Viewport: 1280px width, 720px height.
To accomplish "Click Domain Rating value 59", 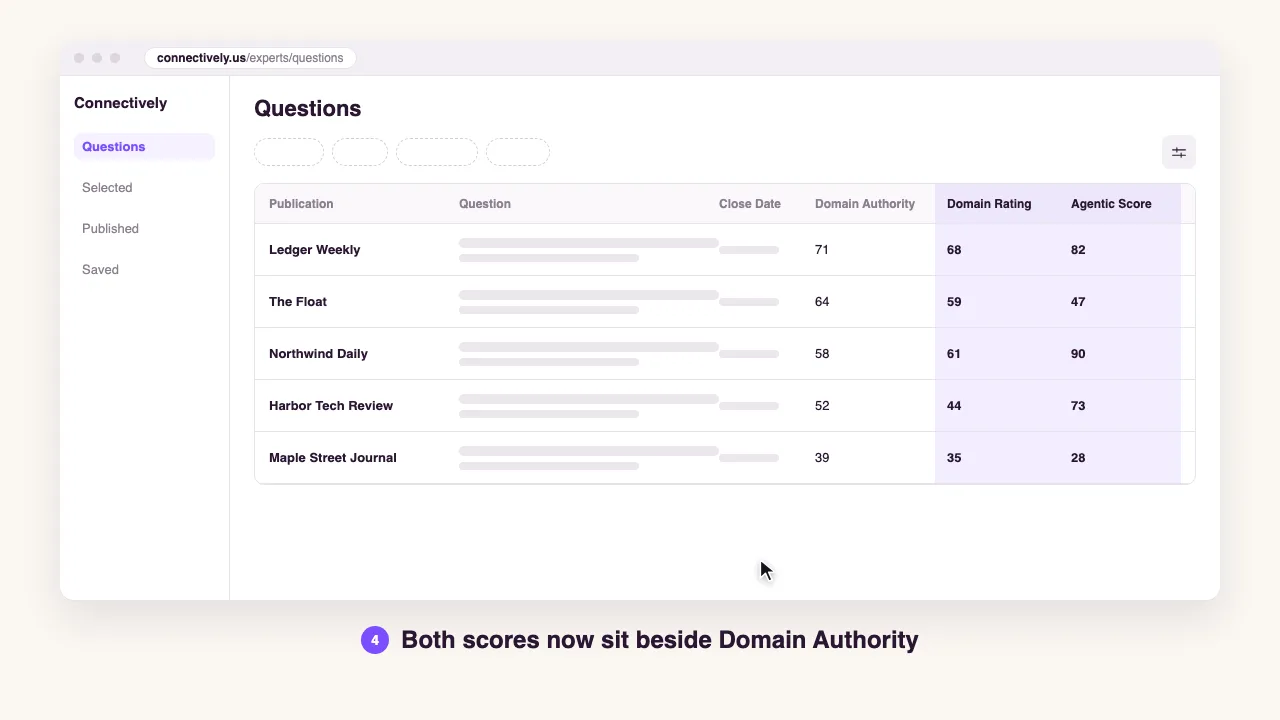I will pos(954,302).
